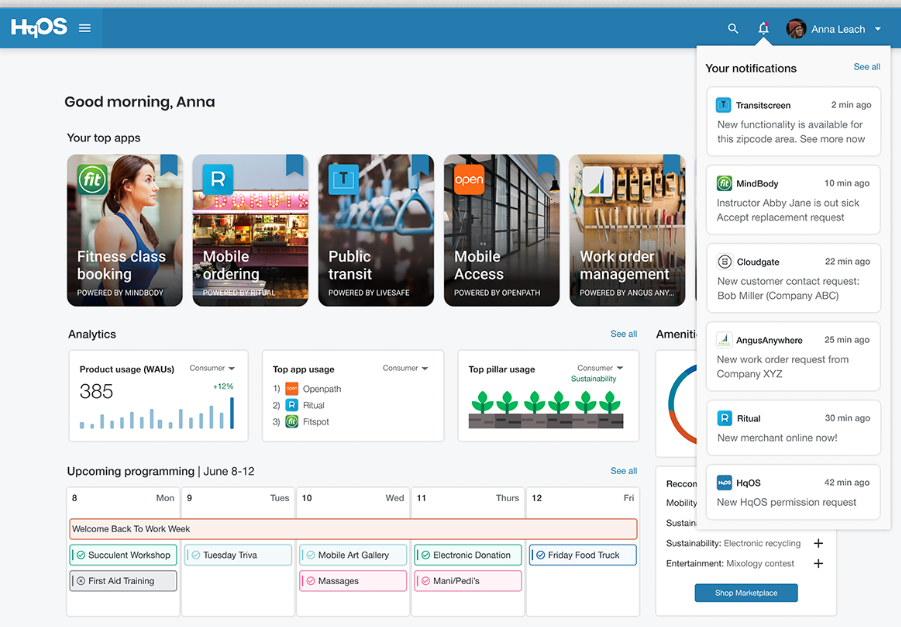Open the hamburger menu next to HqOS logo

click(84, 28)
